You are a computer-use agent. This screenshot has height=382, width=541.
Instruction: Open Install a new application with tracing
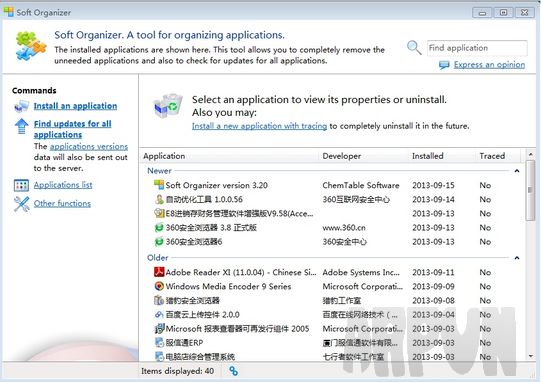pyautogui.click(x=259, y=126)
